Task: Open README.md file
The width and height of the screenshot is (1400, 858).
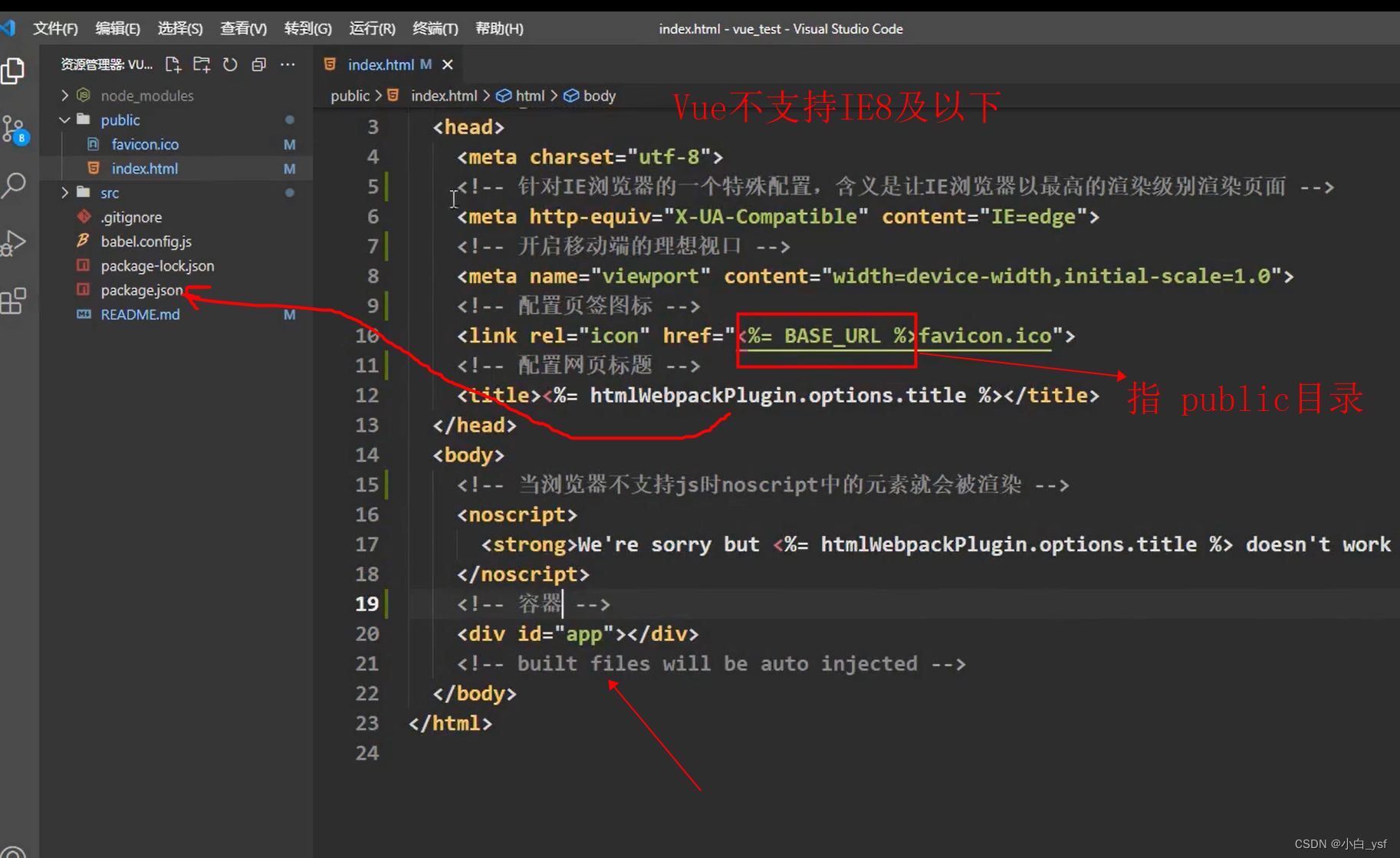Action: [x=140, y=314]
